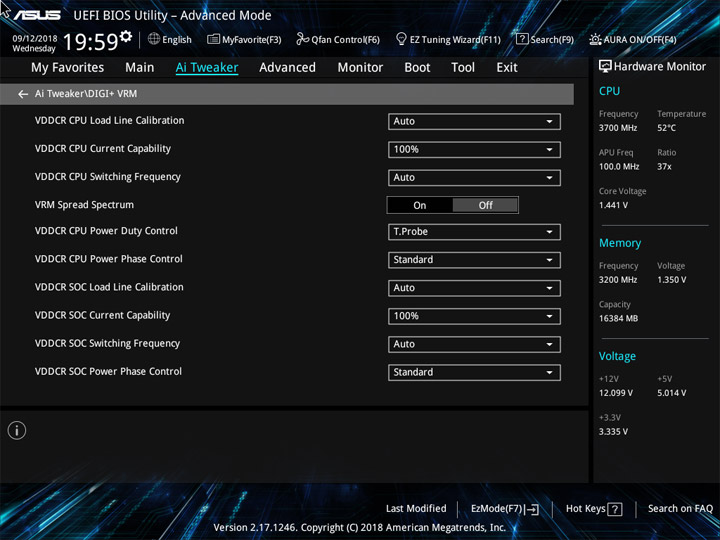Click the Hot Keys question mark icon

click(615, 509)
